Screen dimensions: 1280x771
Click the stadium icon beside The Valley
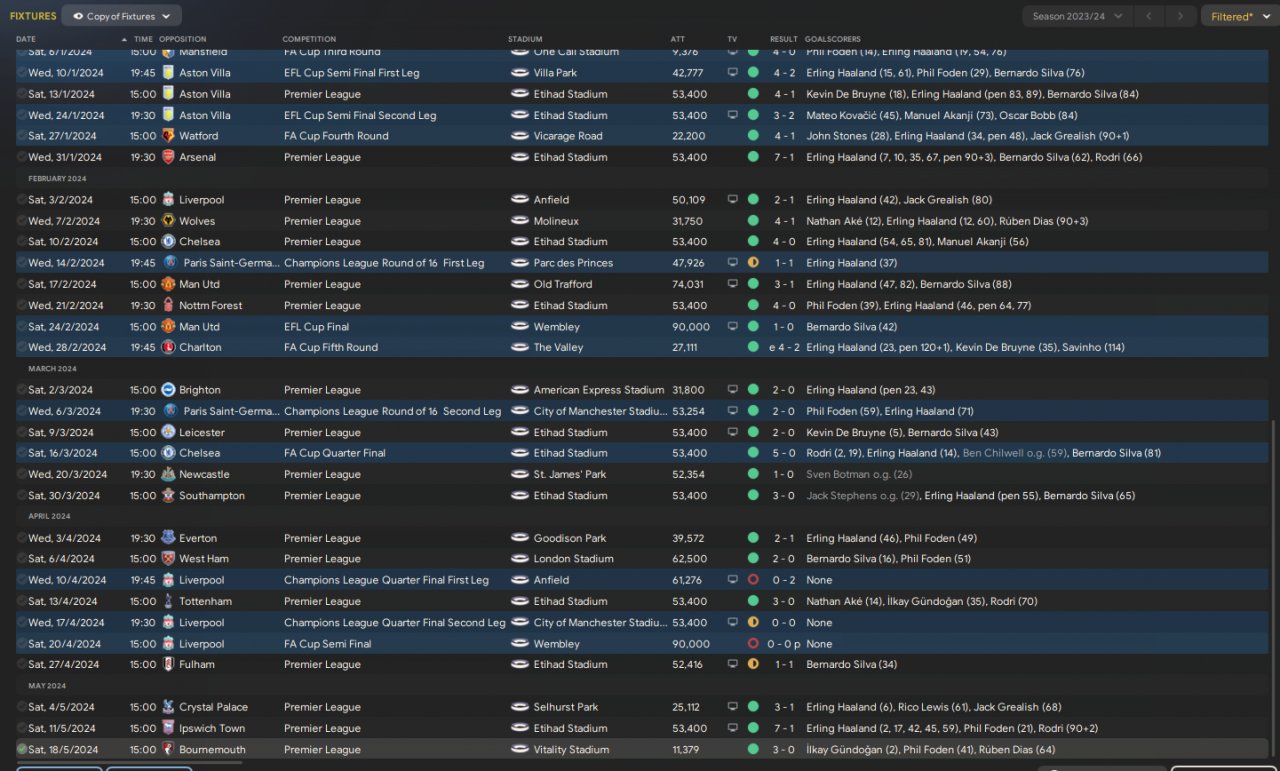tap(519, 347)
